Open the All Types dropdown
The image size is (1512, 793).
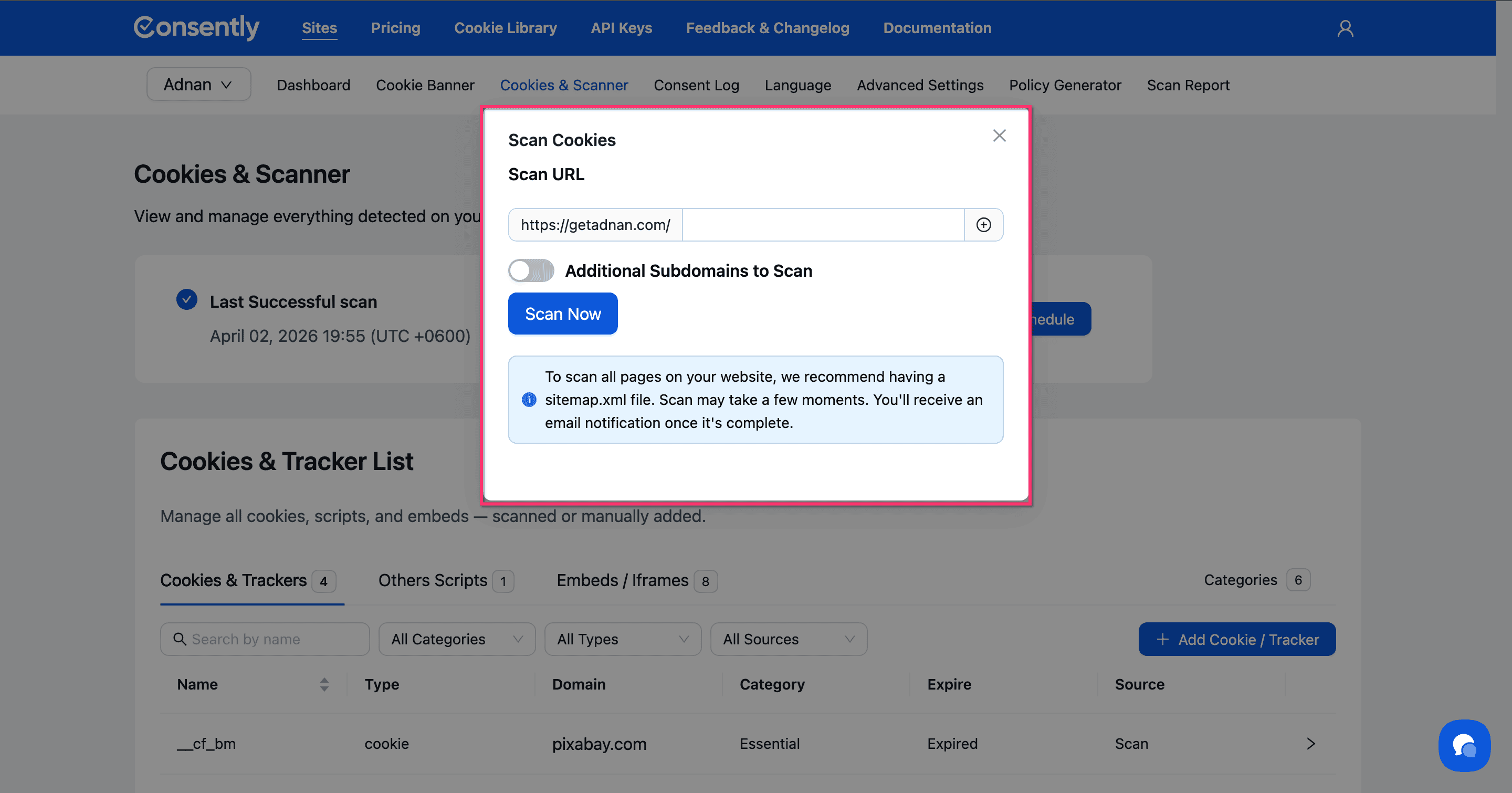tap(622, 639)
